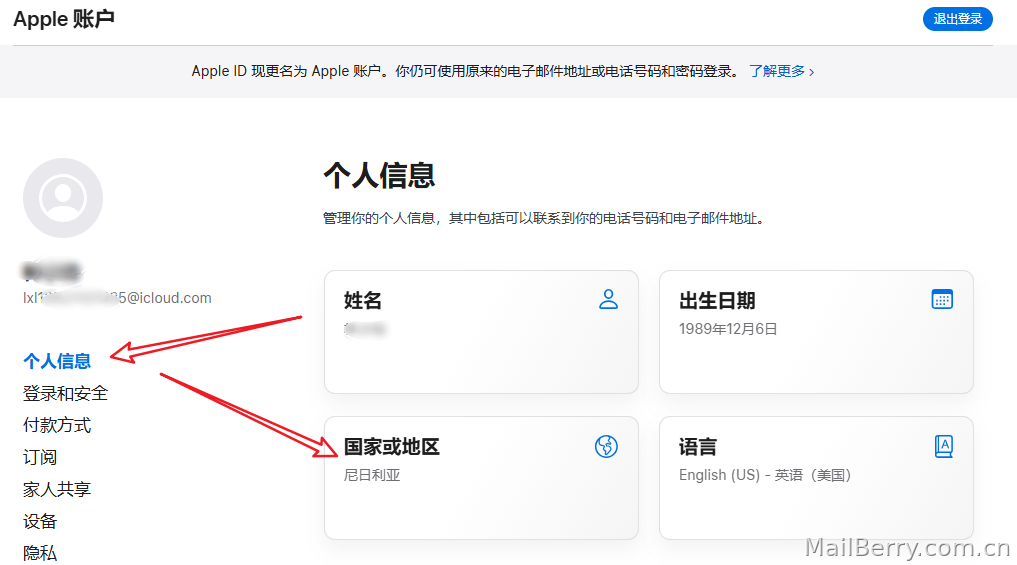Image resolution: width=1017 pixels, height=565 pixels.
Task: Click the calendar icon on the 出生日期 card
Action: click(942, 299)
